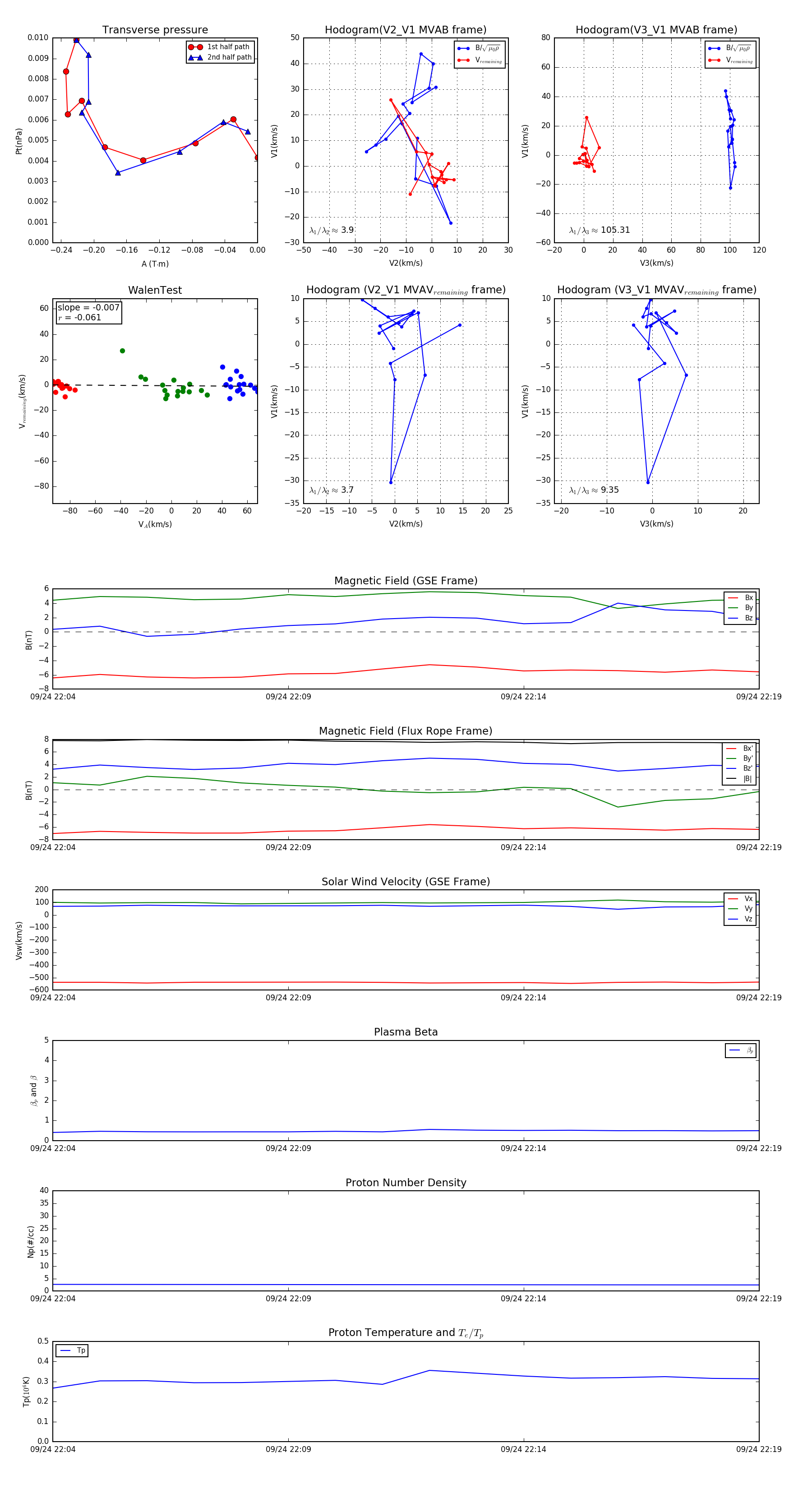This screenshot has height=1489, width=812.
Task: Click the 'Magnetic Field (Flux Rope Frame)' title
Action: 406,731
